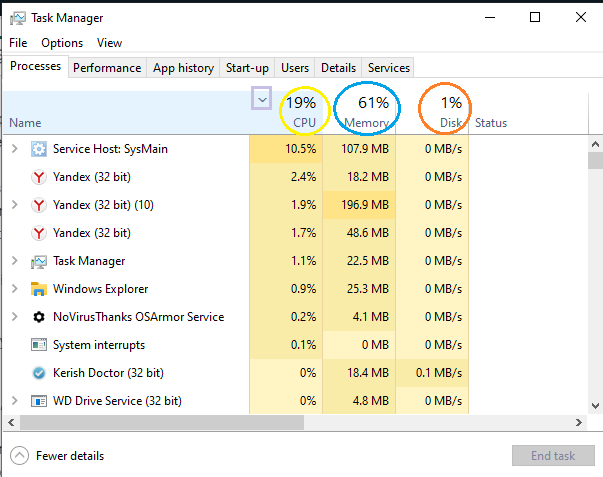Expand the Windows Explorer process group

14,289
